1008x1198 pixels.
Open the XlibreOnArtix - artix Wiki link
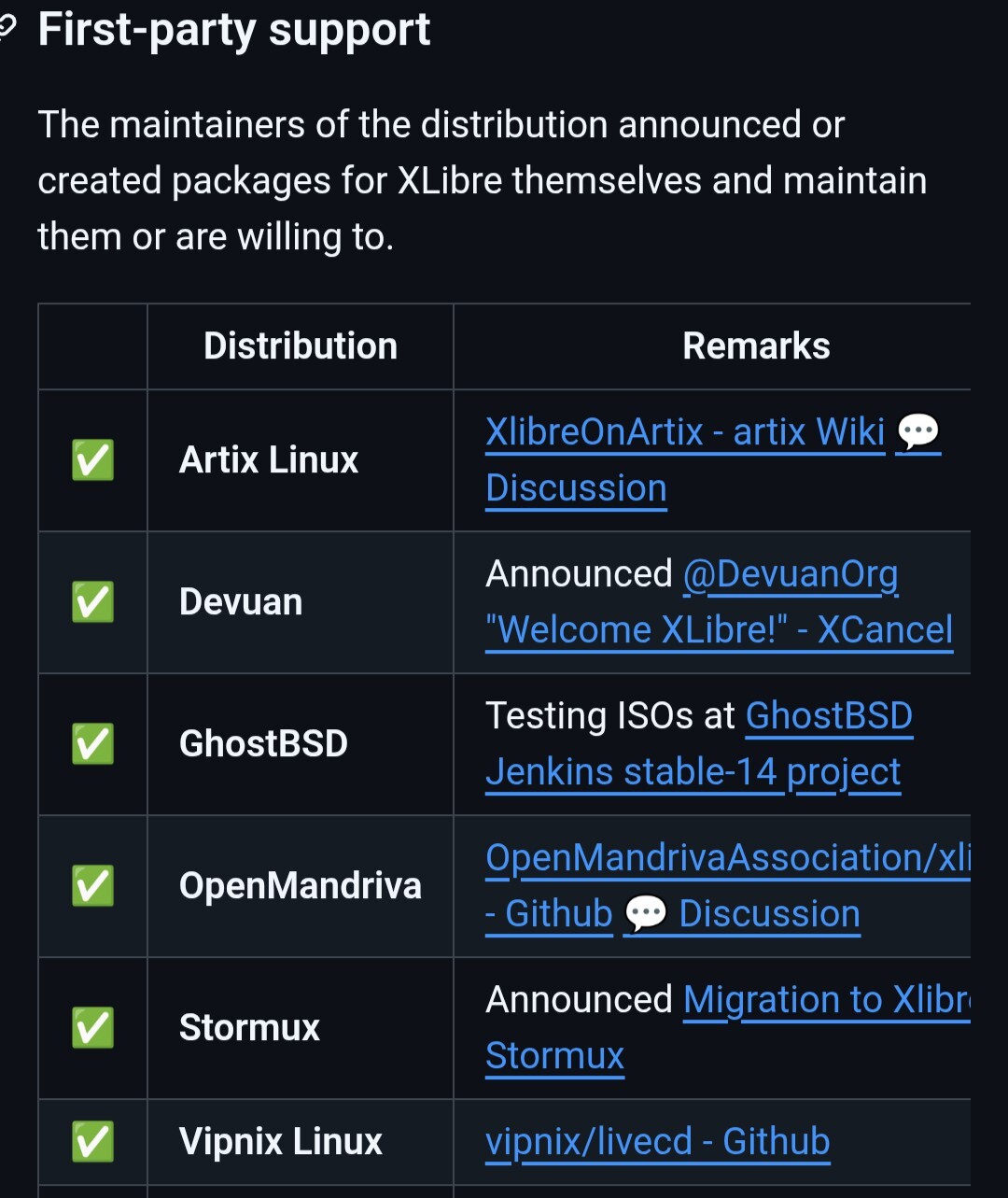(x=685, y=432)
